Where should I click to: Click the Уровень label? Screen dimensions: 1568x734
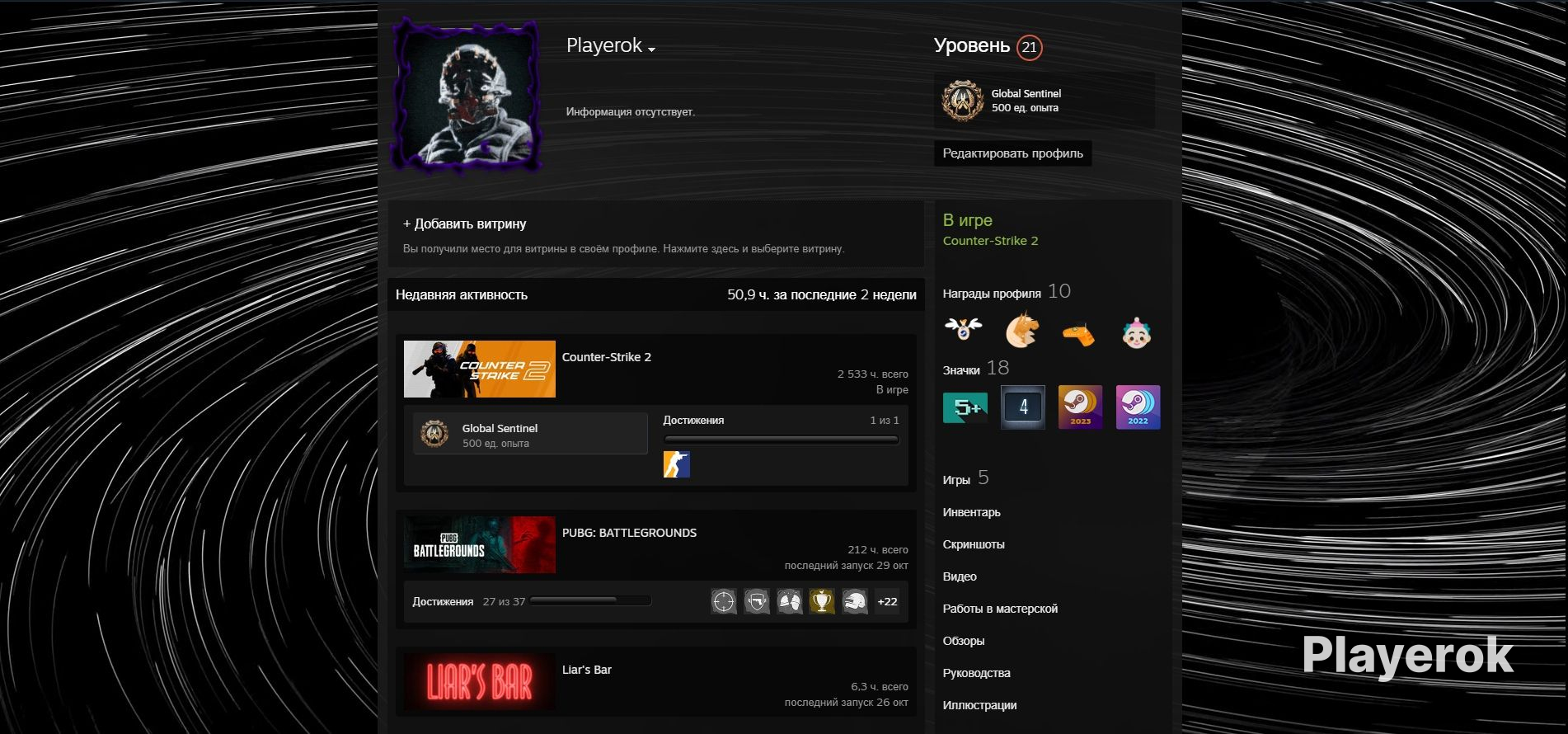(972, 45)
